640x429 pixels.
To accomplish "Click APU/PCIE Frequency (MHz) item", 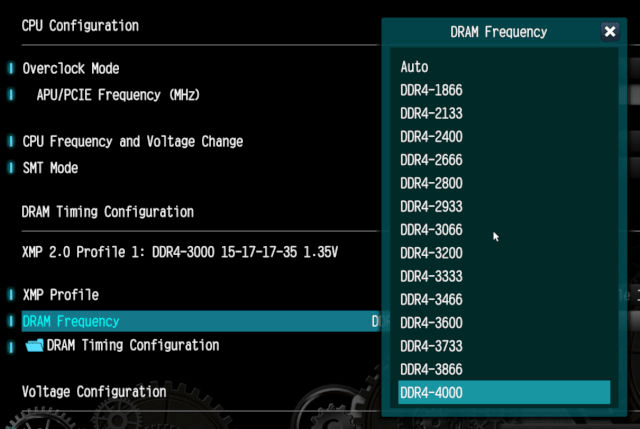I will (x=118, y=95).
